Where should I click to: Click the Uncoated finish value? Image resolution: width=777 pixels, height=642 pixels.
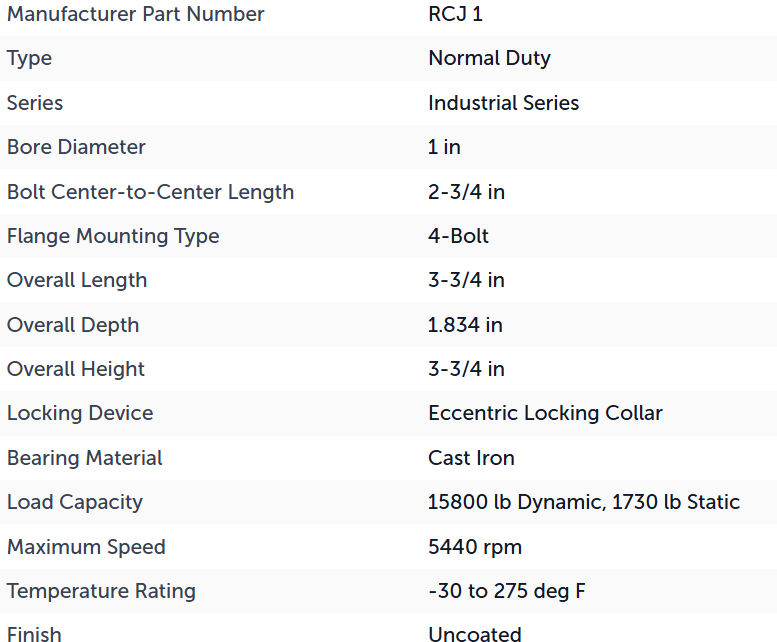(475, 634)
